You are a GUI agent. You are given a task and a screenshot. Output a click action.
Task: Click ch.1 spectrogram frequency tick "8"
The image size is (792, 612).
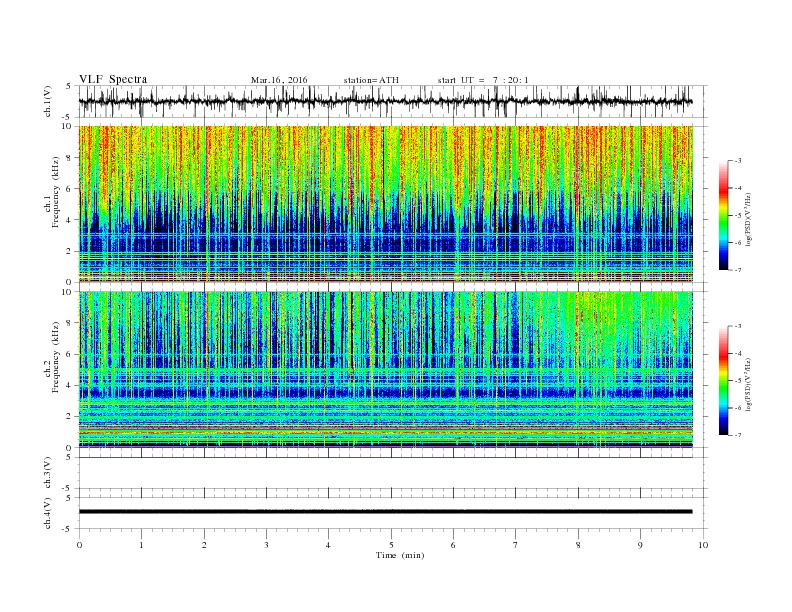point(70,158)
